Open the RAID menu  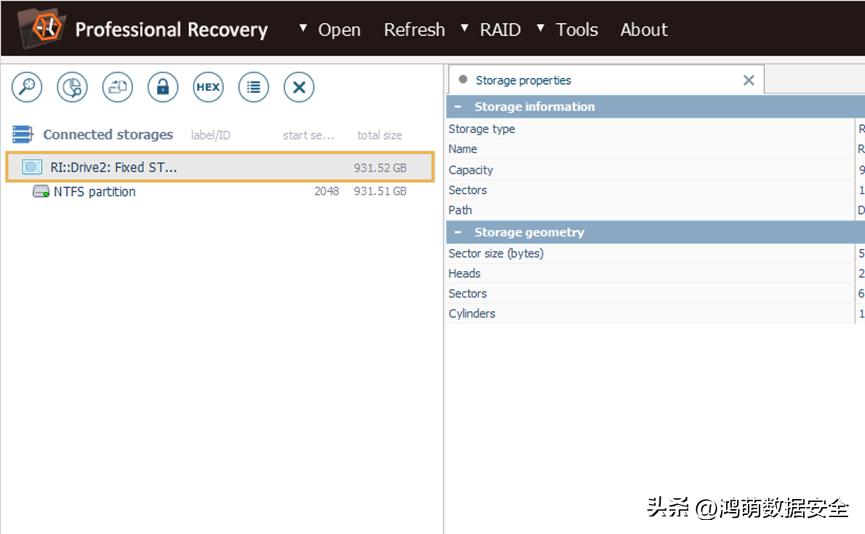click(x=500, y=29)
